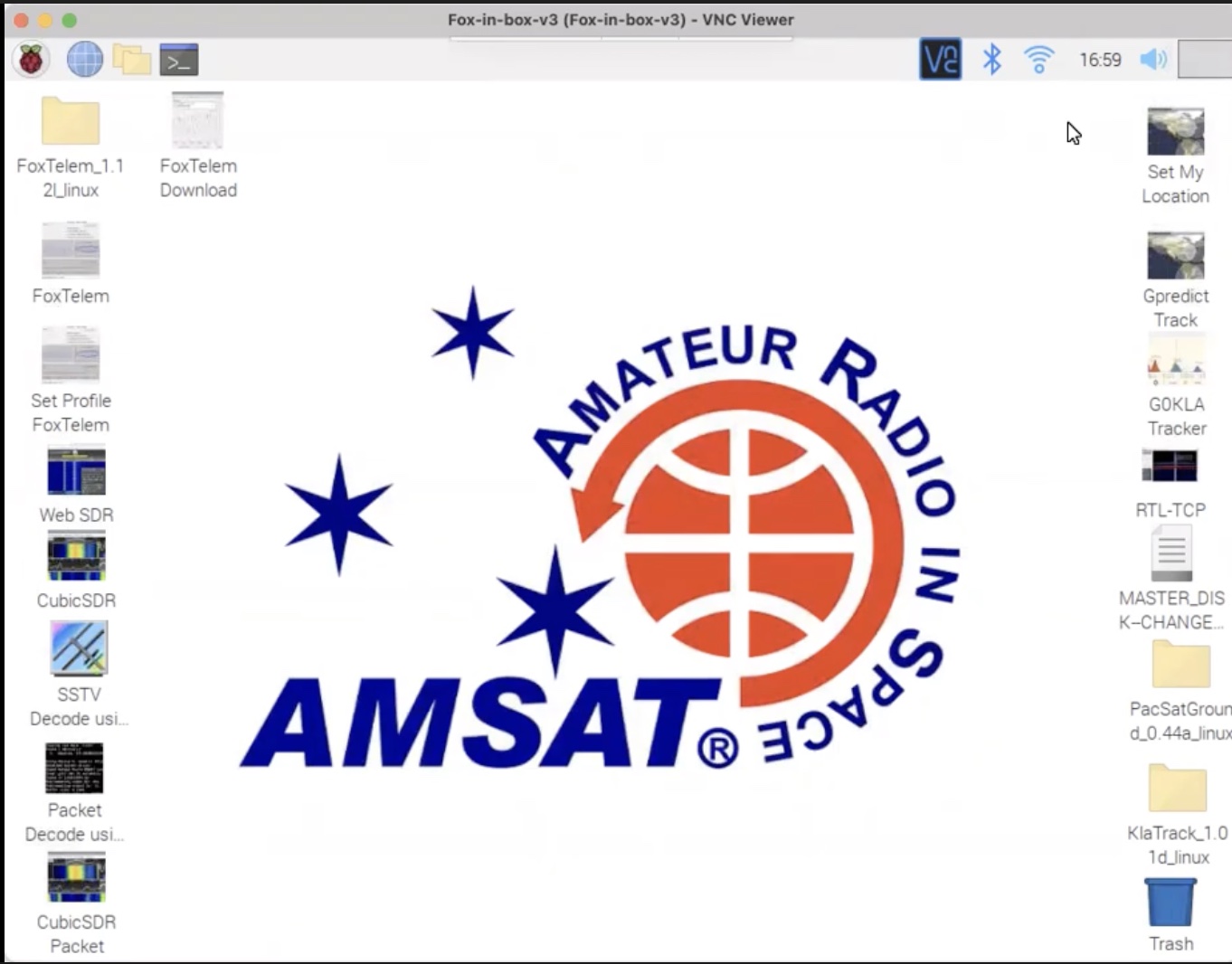
Task: Select the MASTER_DISK-CHANGE document file
Action: pyautogui.click(x=1171, y=553)
